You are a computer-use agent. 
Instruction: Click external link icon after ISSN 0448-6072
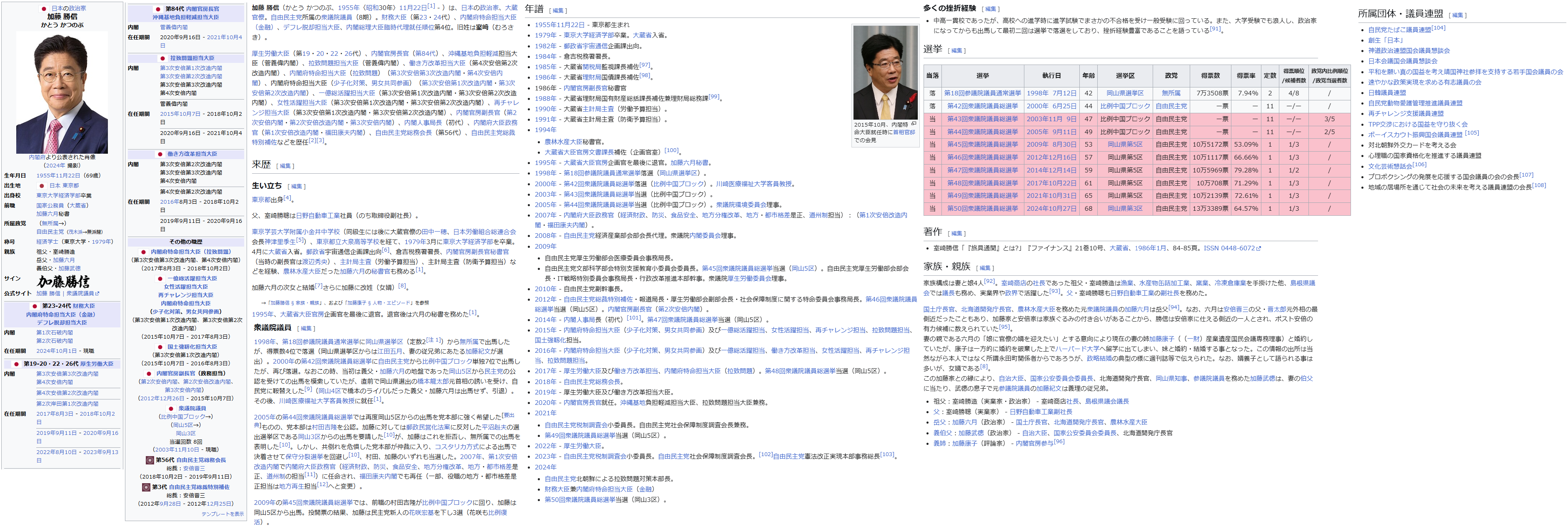click(x=1259, y=248)
